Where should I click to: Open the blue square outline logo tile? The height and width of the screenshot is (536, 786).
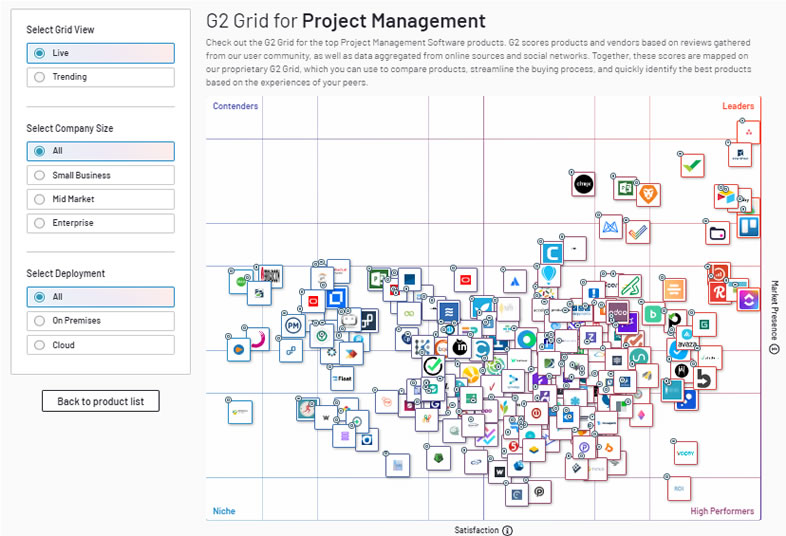coord(336,299)
